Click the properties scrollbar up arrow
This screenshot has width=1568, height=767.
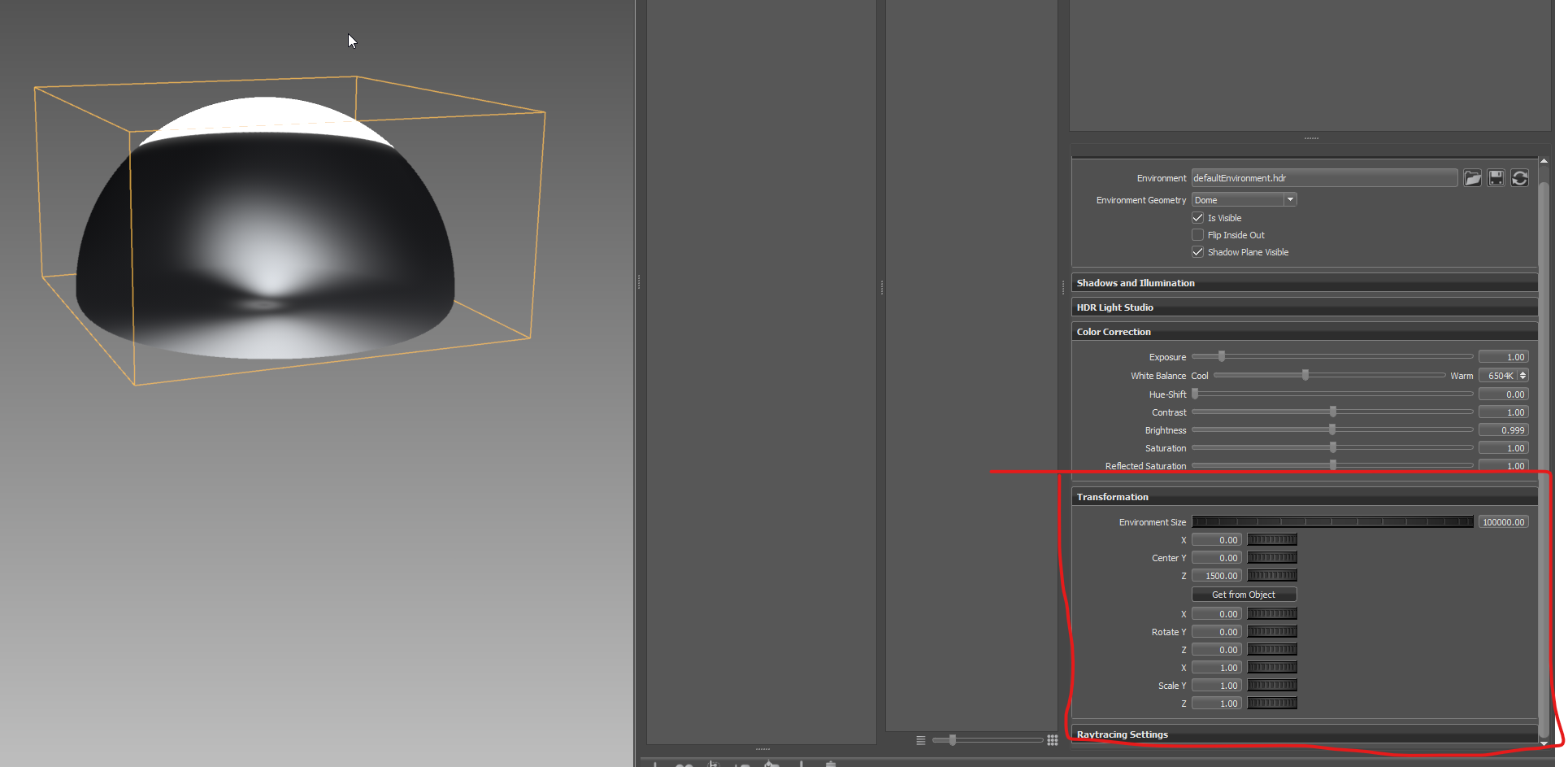[x=1544, y=161]
